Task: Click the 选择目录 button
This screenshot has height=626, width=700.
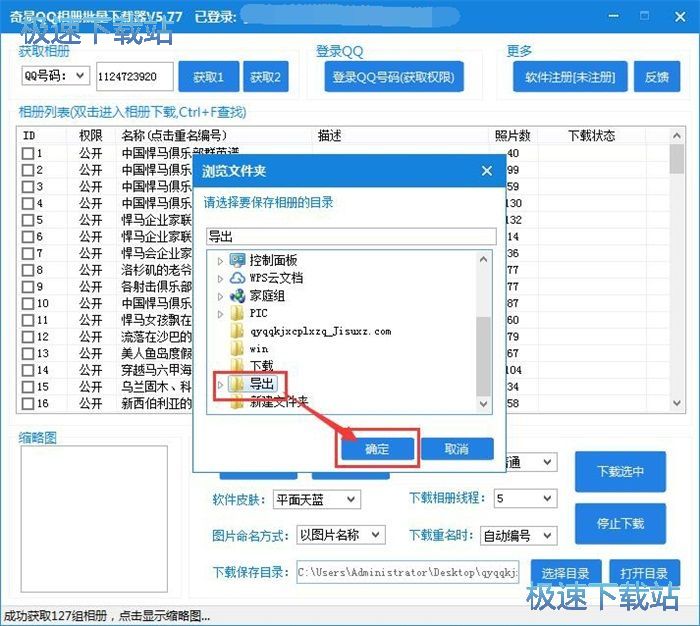Action: point(566,573)
